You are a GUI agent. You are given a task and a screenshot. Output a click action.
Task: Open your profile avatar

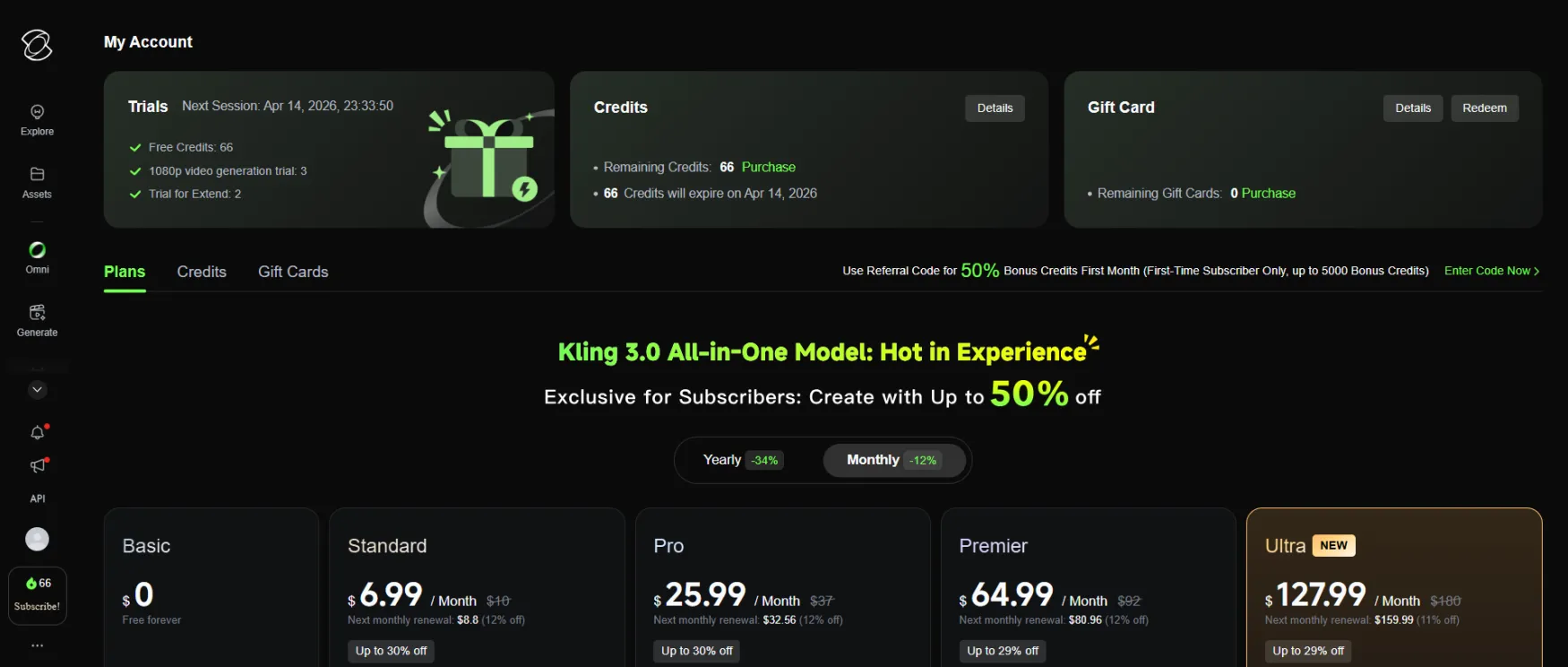[37, 539]
